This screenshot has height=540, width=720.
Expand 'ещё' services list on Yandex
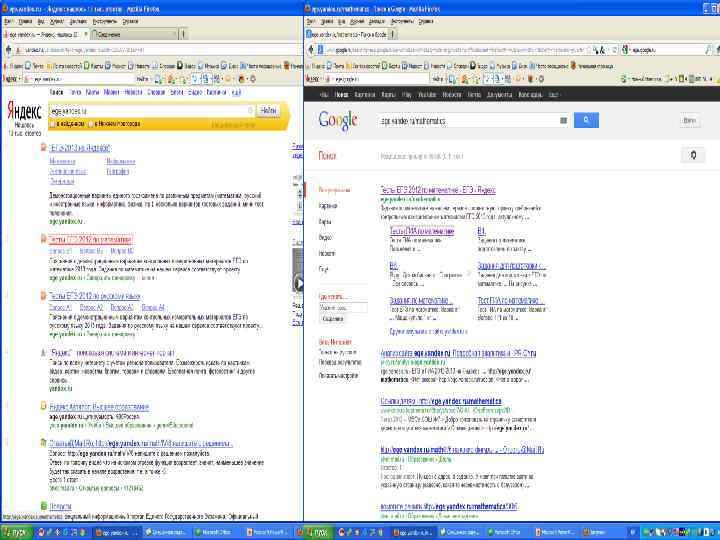tap(236, 92)
